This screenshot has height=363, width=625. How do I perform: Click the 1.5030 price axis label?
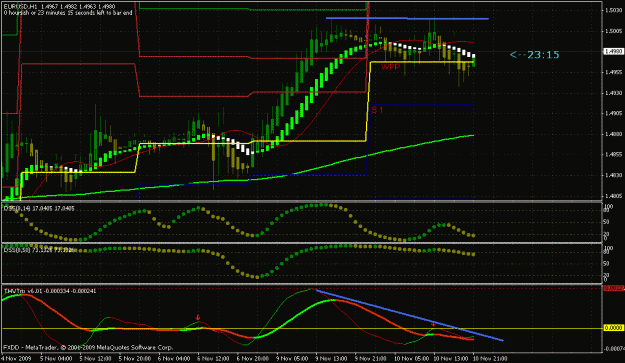pos(614,10)
